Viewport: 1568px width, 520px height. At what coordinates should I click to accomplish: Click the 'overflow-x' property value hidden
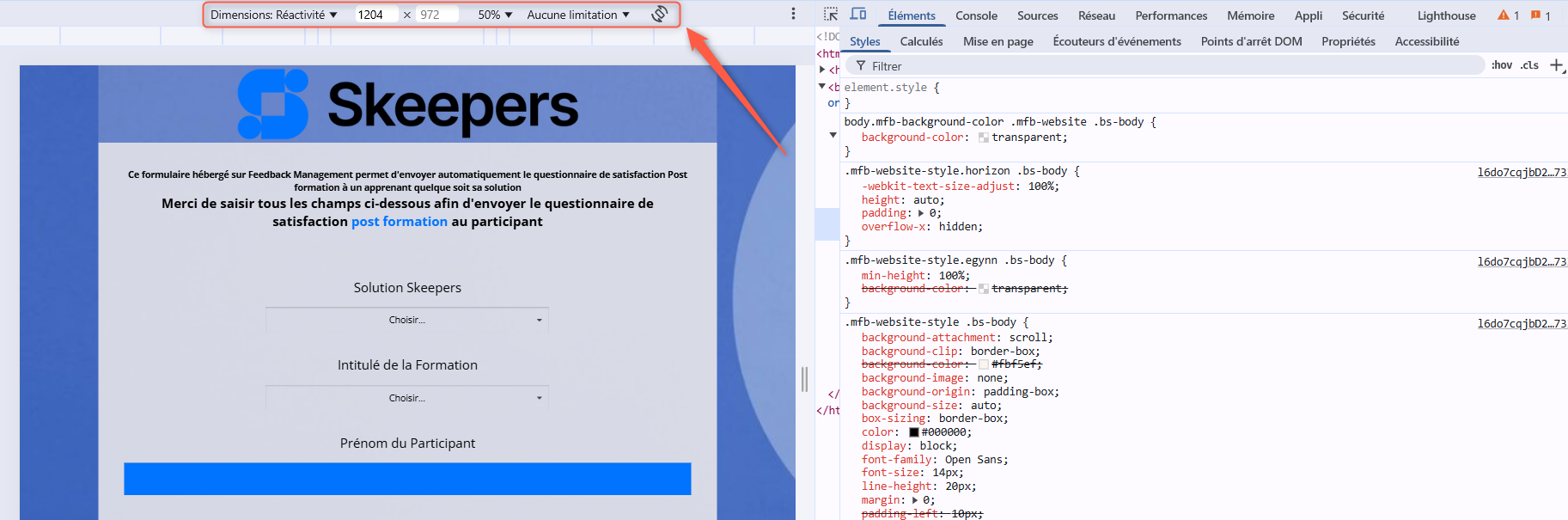(x=957, y=227)
